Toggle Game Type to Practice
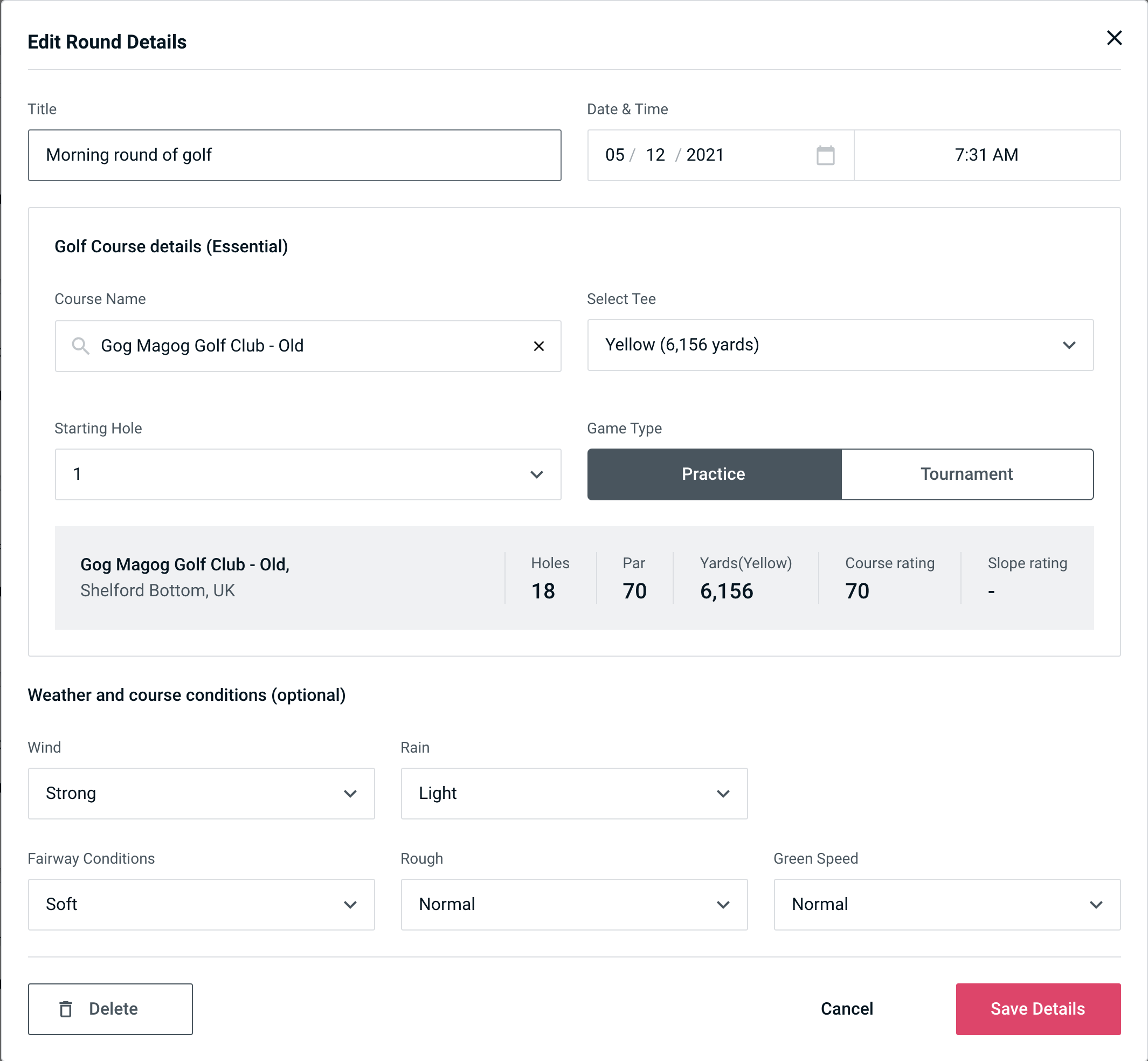 713,473
